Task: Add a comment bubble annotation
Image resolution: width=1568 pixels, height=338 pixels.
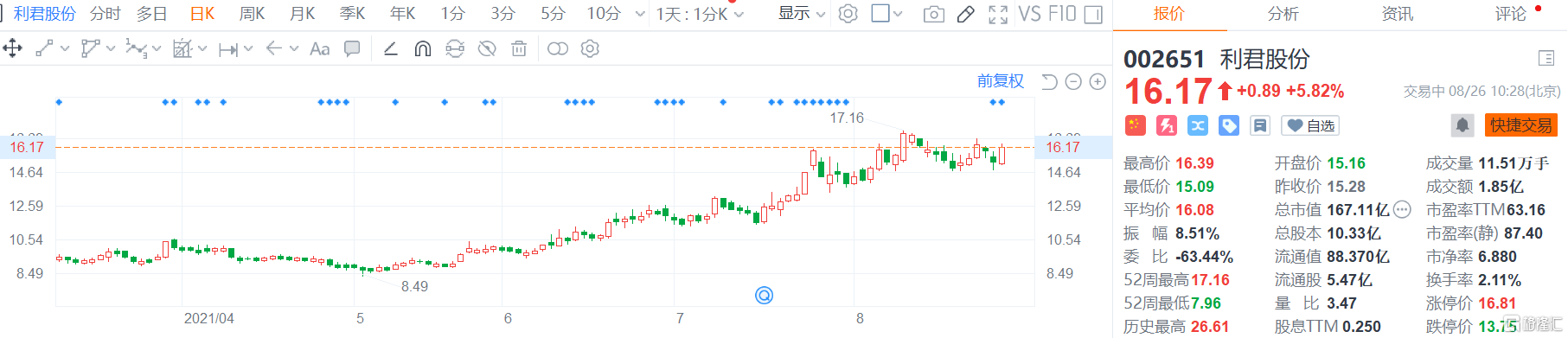Action: click(352, 49)
